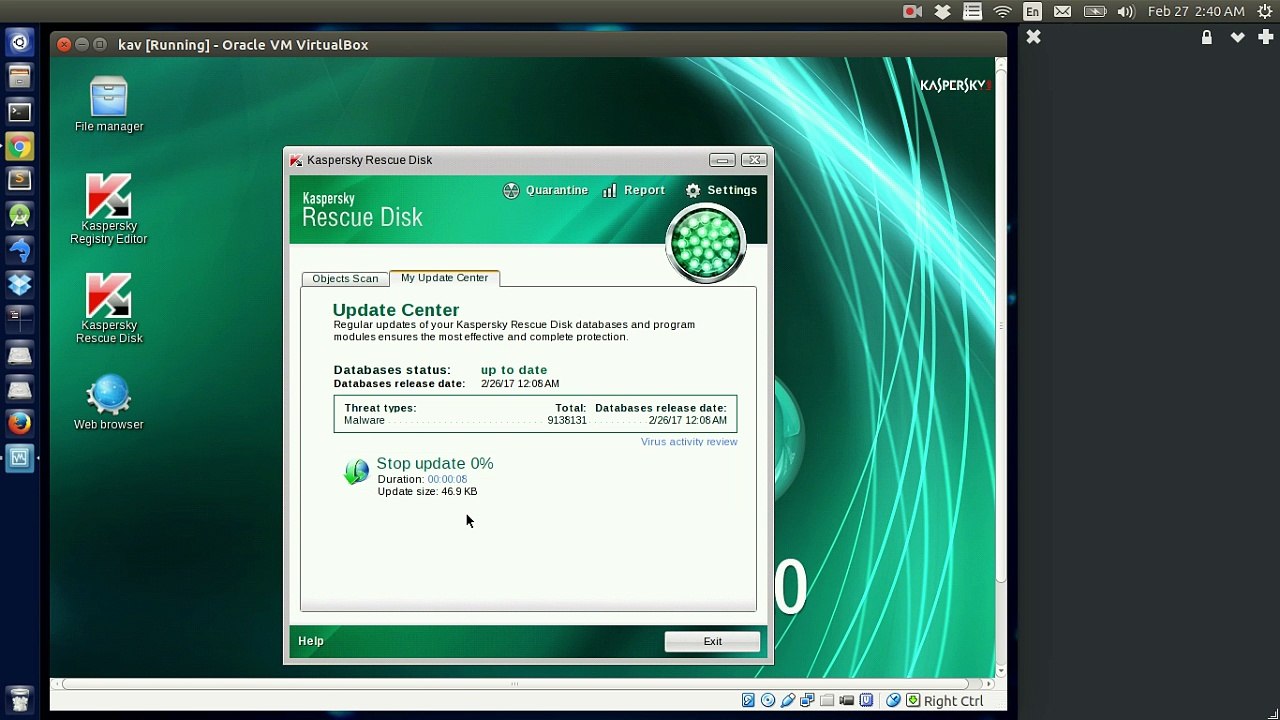This screenshot has width=1280, height=720.
Task: Open the battery indicator menu
Action: pyautogui.click(x=1095, y=12)
